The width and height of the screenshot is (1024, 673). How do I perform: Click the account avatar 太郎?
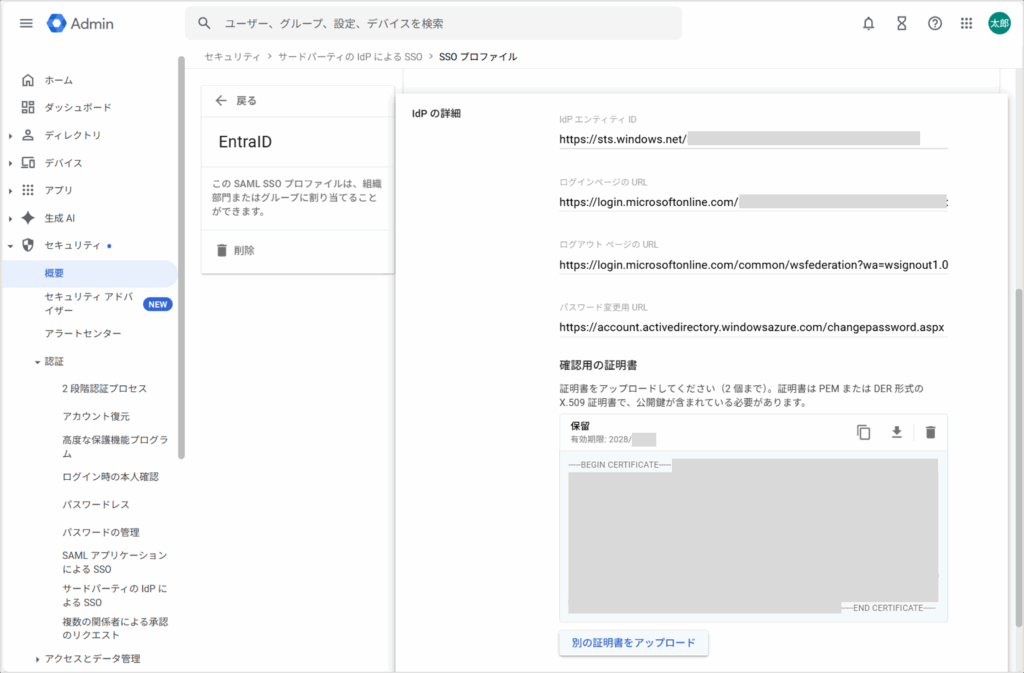click(x=999, y=23)
